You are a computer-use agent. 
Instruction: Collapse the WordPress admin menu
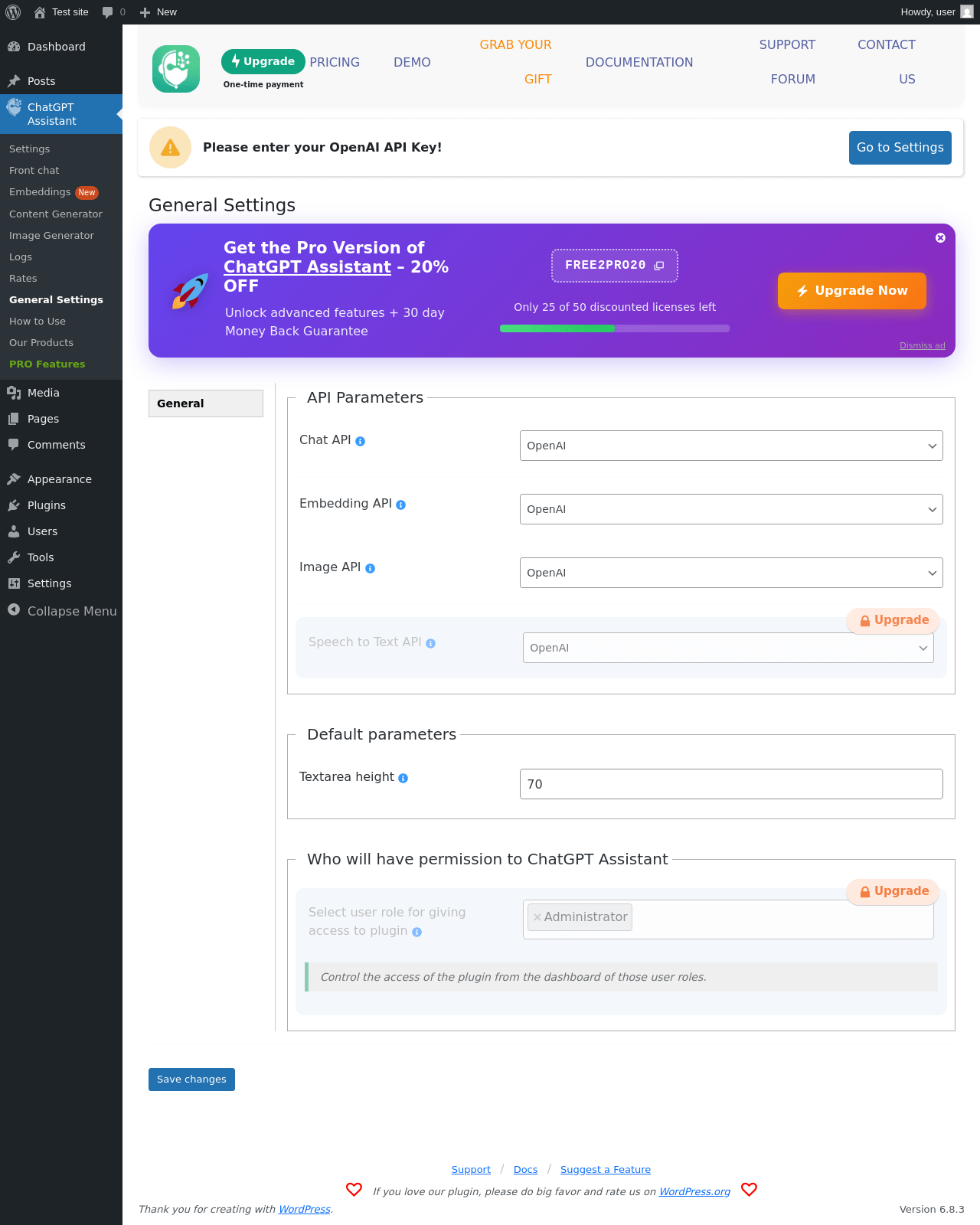point(61,611)
